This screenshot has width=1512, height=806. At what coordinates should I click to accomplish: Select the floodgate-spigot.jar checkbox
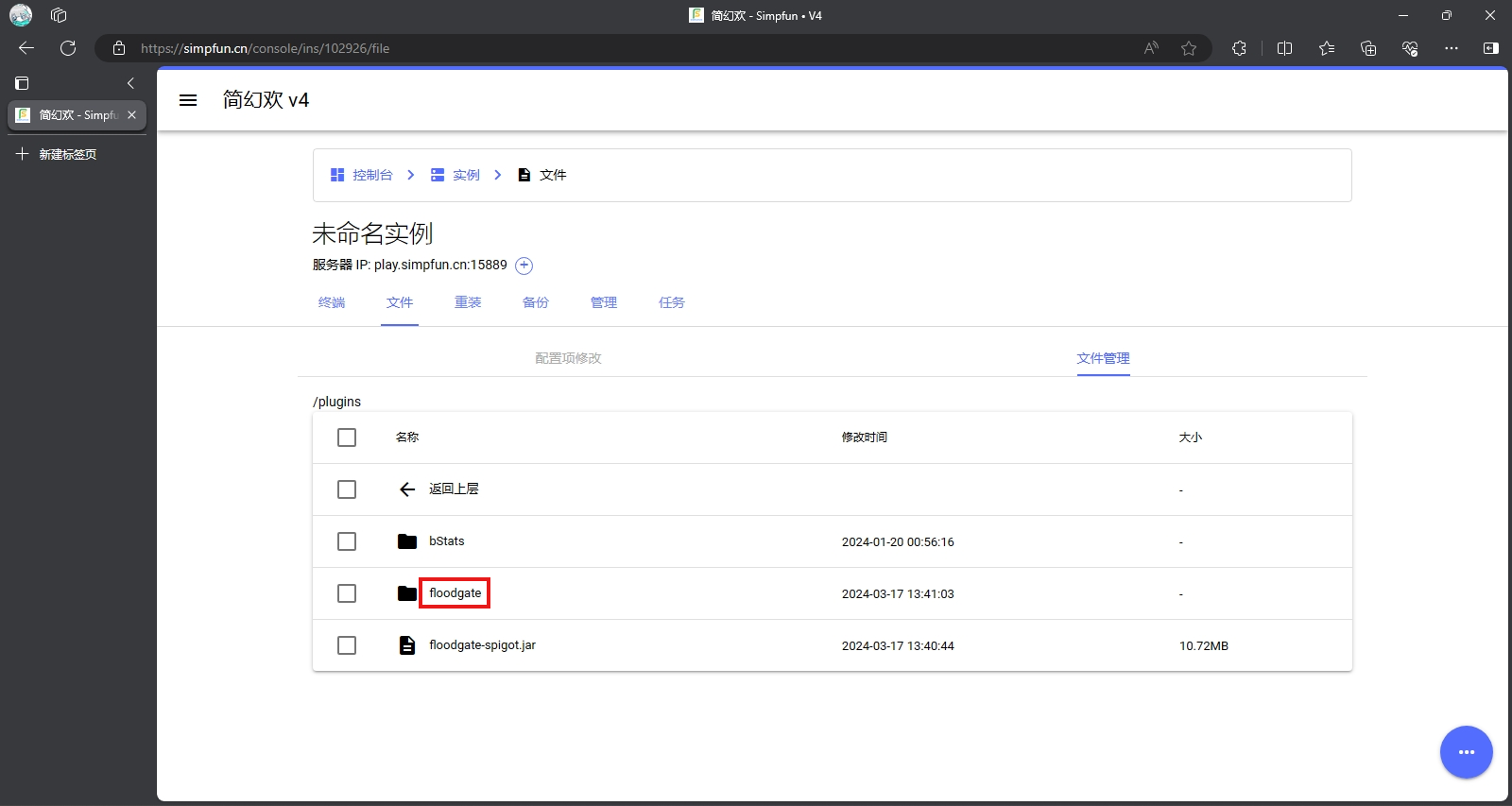coord(347,645)
